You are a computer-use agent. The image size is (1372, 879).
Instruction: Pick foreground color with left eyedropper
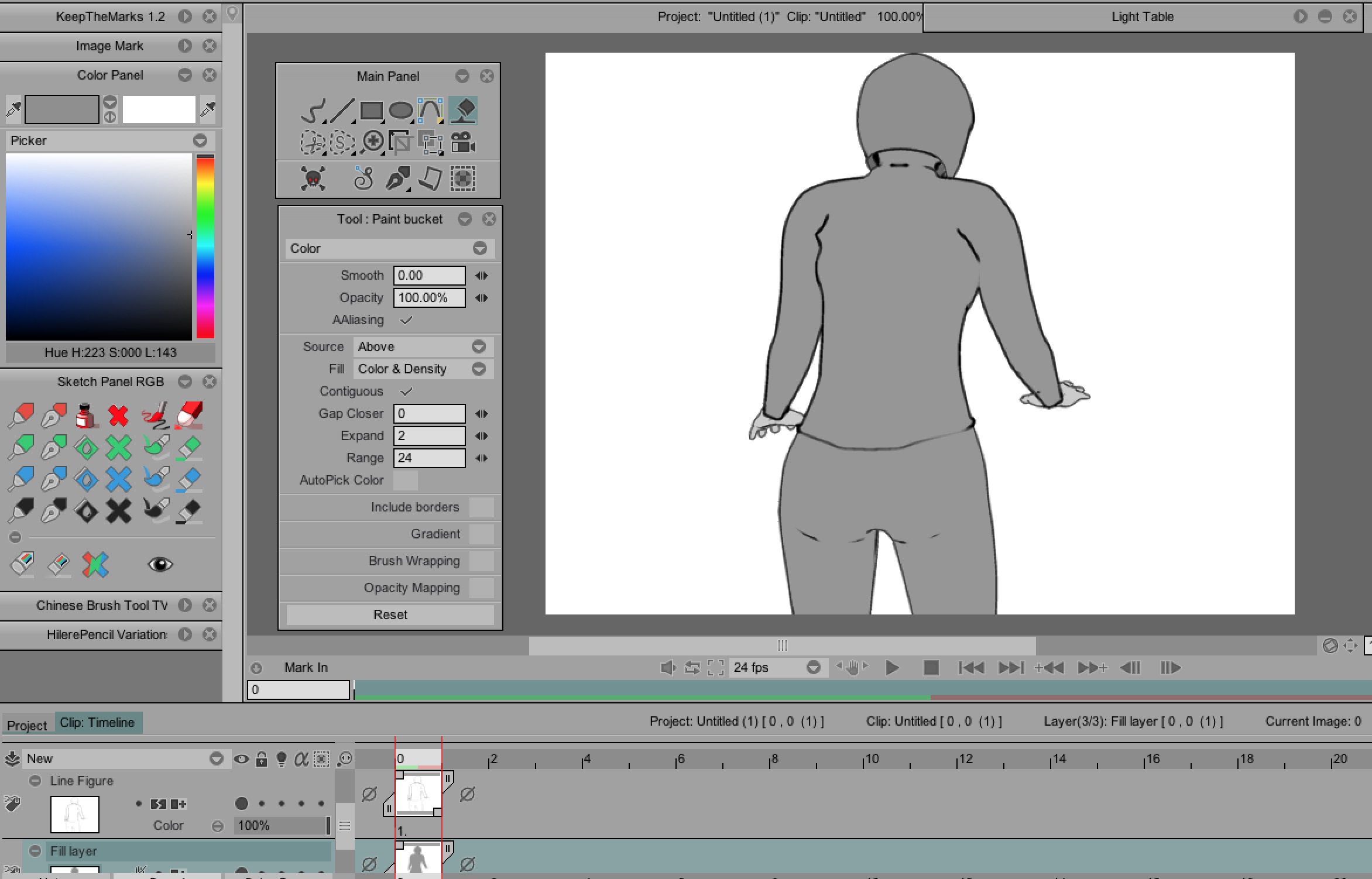click(x=13, y=109)
